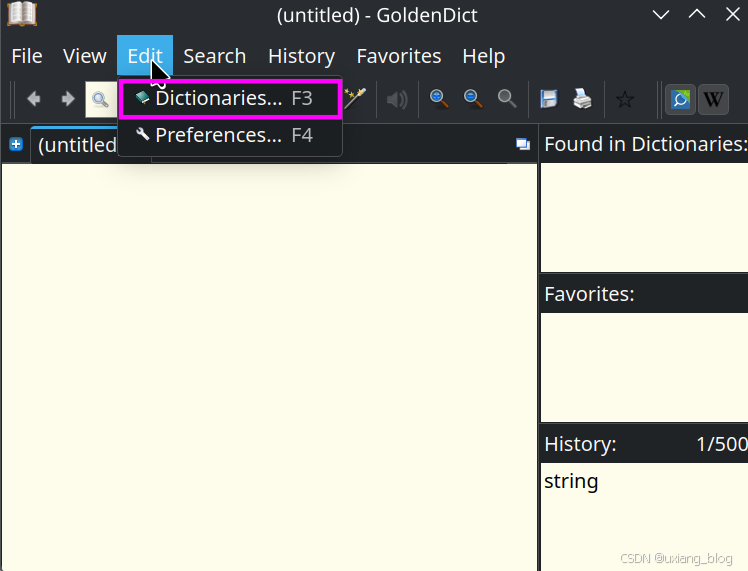Click the Favorites pane list area
Image resolution: width=748 pixels, height=571 pixels.
click(x=644, y=367)
